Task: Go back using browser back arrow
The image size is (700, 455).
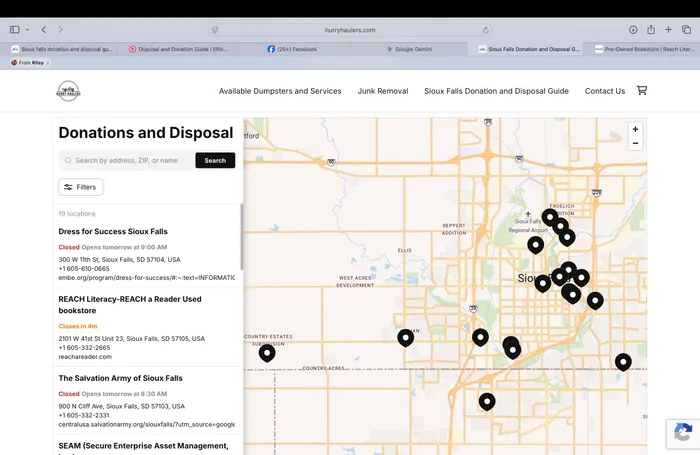Action: point(44,30)
